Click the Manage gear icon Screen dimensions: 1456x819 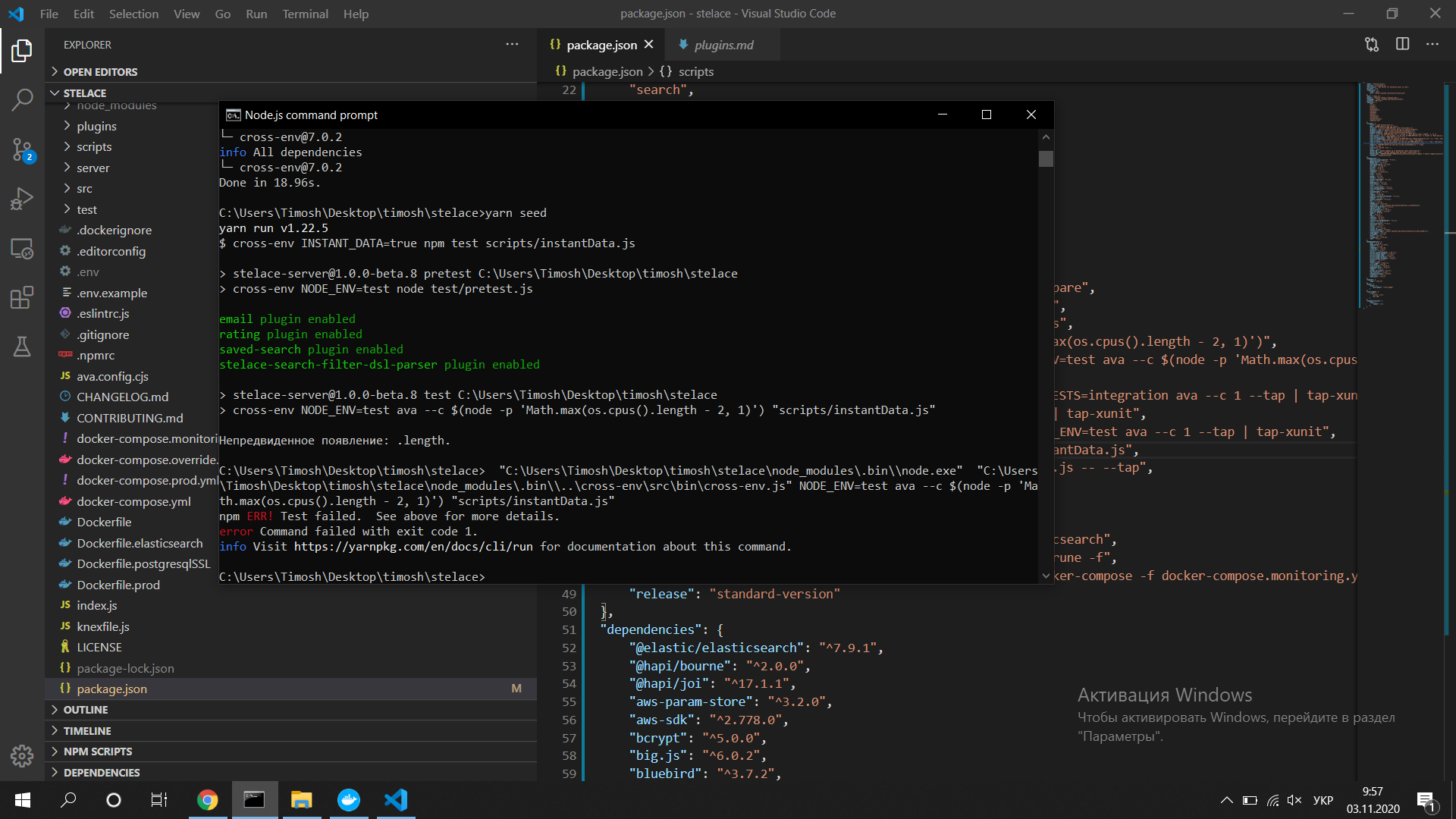tap(22, 755)
